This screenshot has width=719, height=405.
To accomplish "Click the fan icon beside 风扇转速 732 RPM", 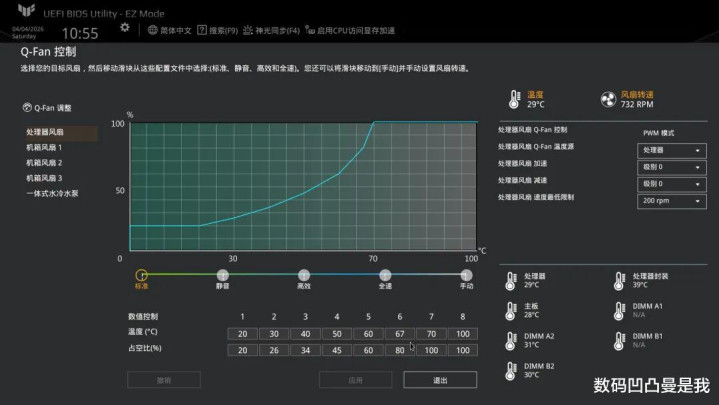I will point(607,99).
